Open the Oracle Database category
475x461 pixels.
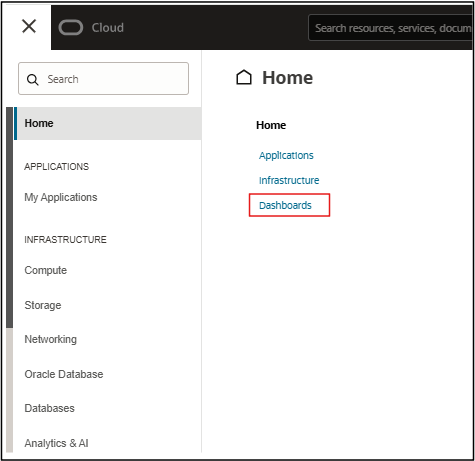(x=64, y=374)
